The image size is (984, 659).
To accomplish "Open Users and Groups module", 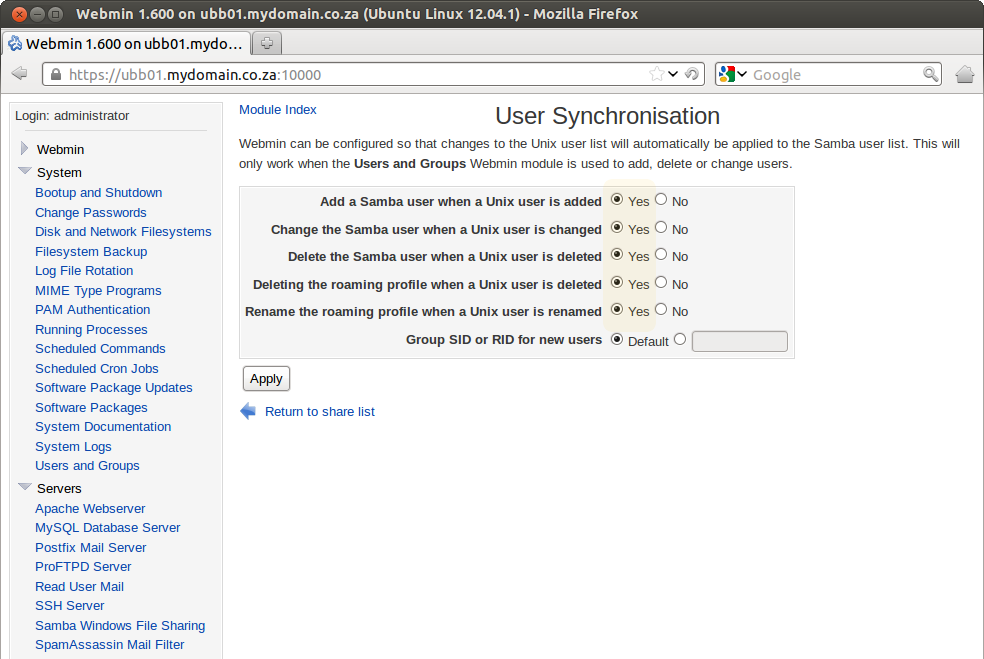I will pos(87,465).
